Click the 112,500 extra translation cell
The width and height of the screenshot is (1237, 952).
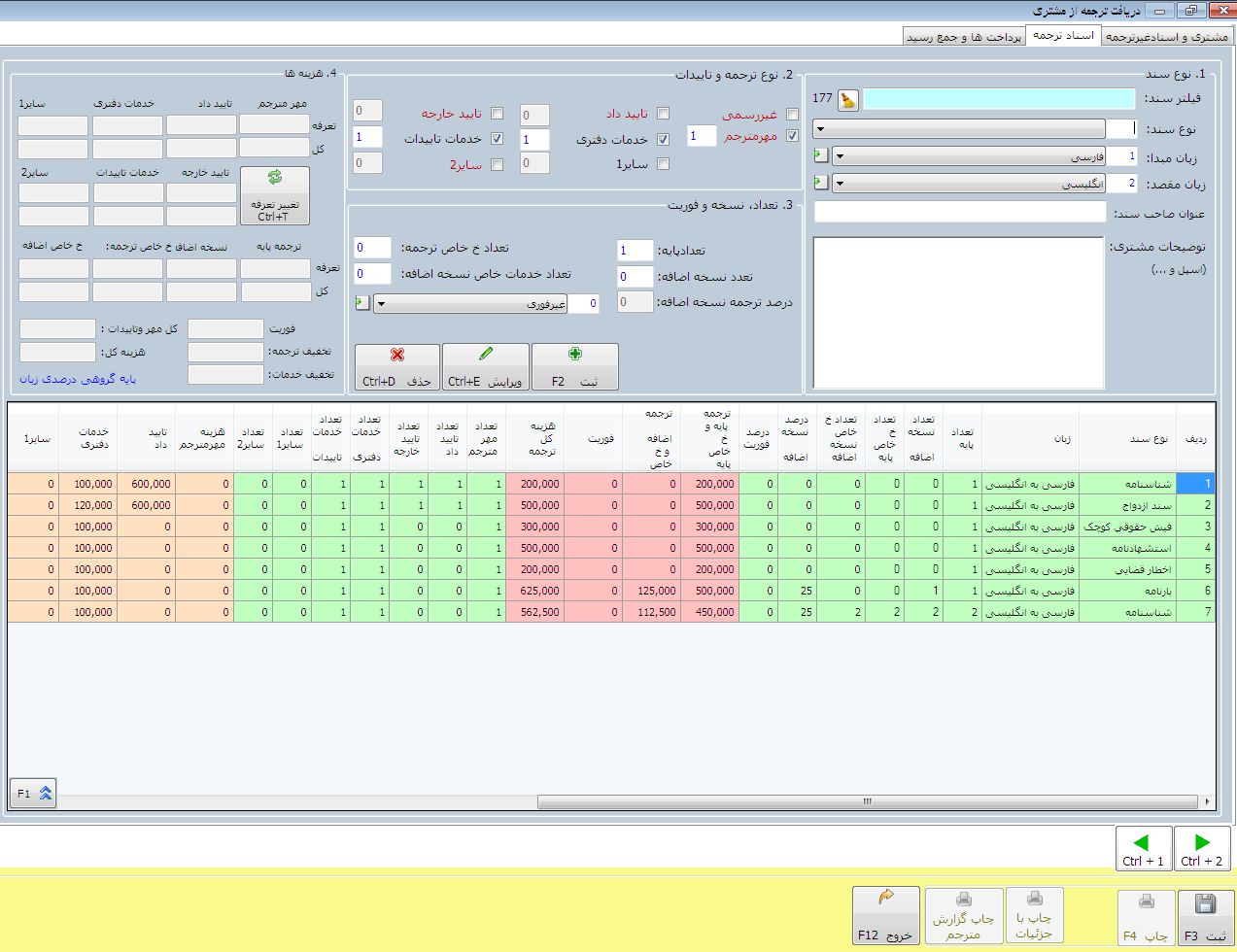point(651,612)
